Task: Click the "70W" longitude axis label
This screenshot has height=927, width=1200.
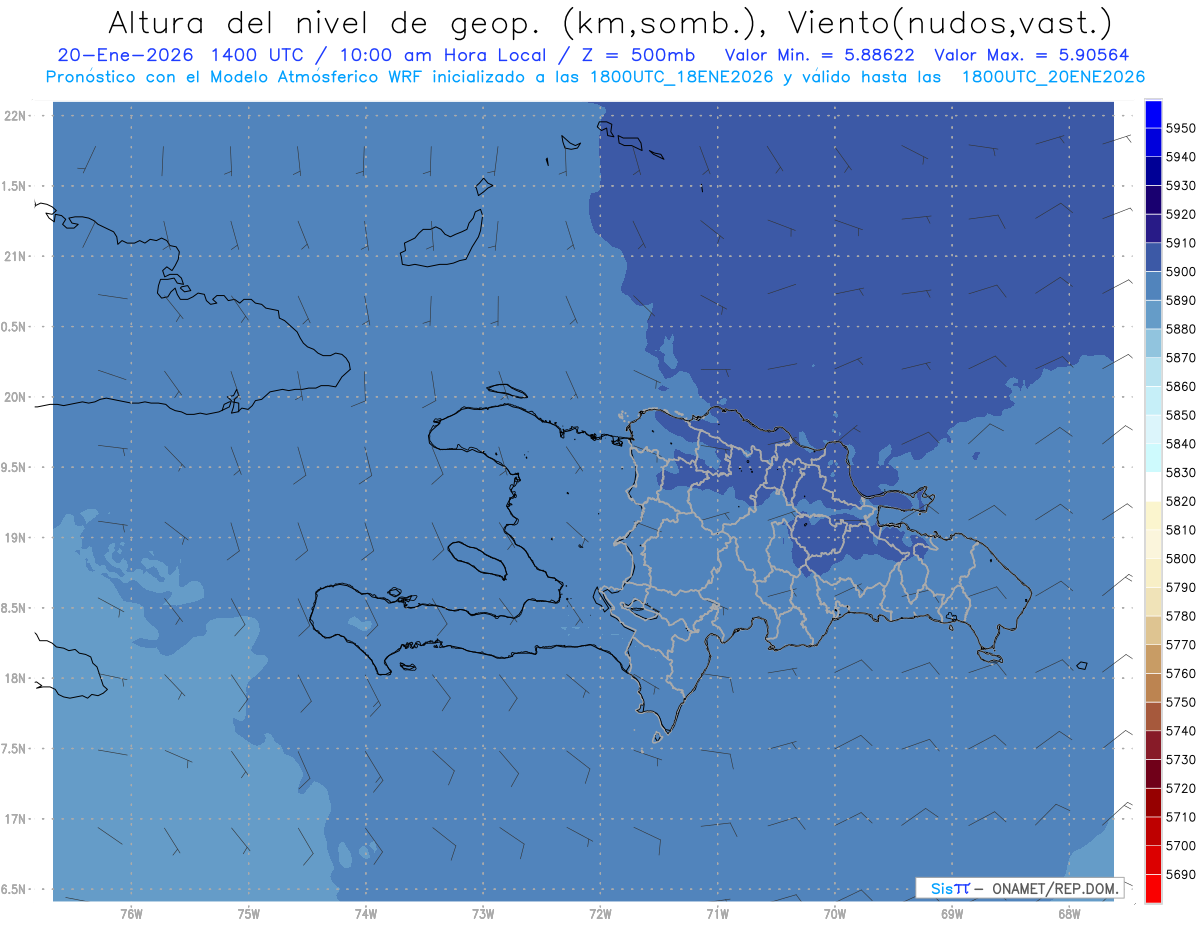Action: tap(835, 913)
